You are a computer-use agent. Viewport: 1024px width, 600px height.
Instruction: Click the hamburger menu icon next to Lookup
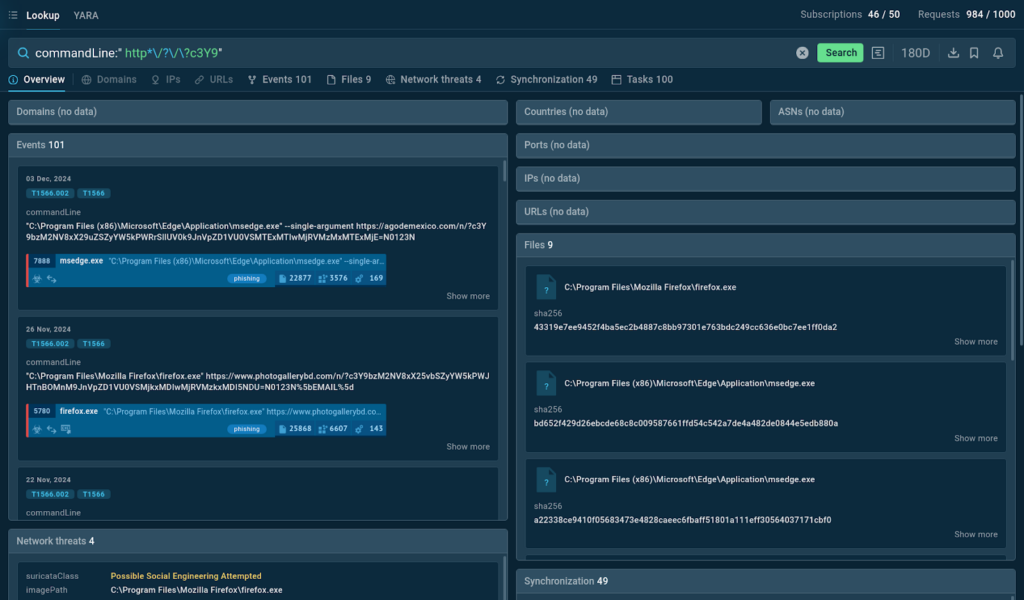point(13,15)
